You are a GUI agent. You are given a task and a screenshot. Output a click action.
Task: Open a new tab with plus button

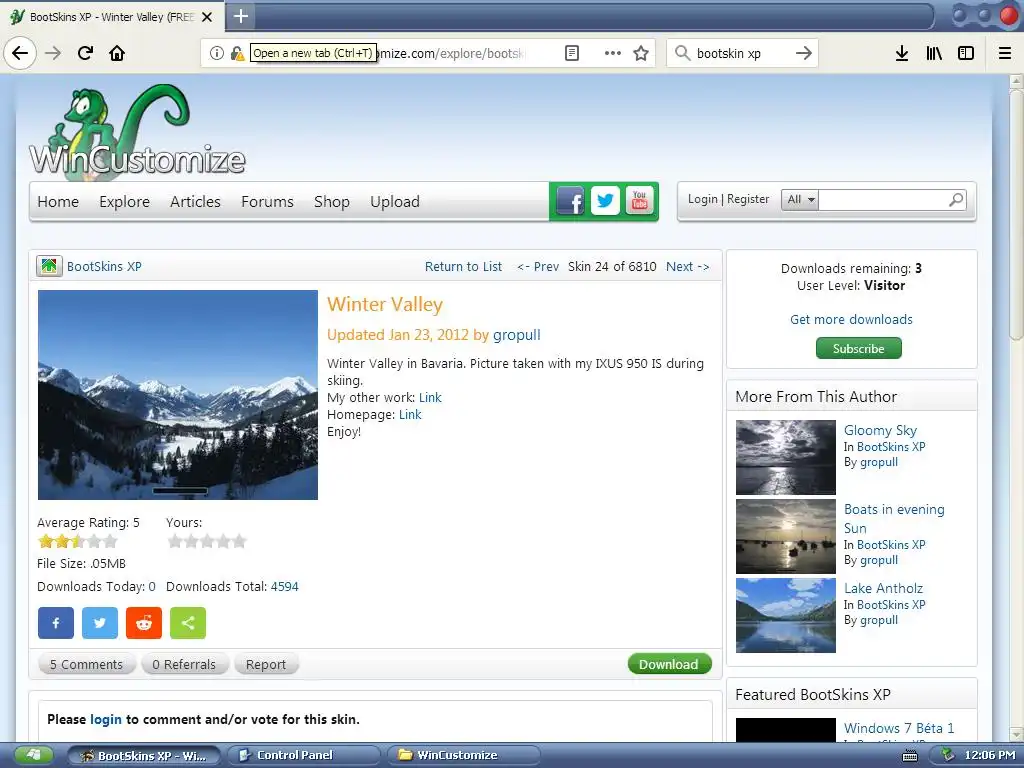241,16
